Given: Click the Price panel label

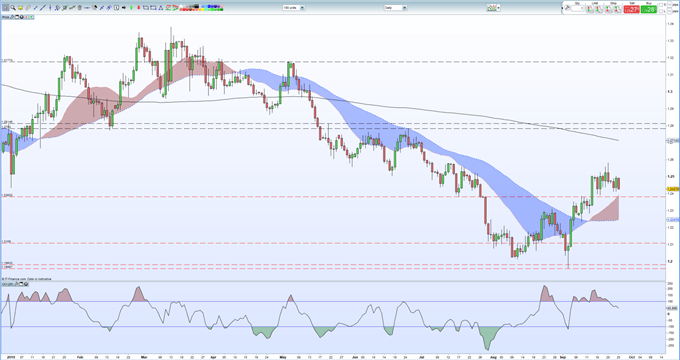Looking at the screenshot, I should (5, 17).
